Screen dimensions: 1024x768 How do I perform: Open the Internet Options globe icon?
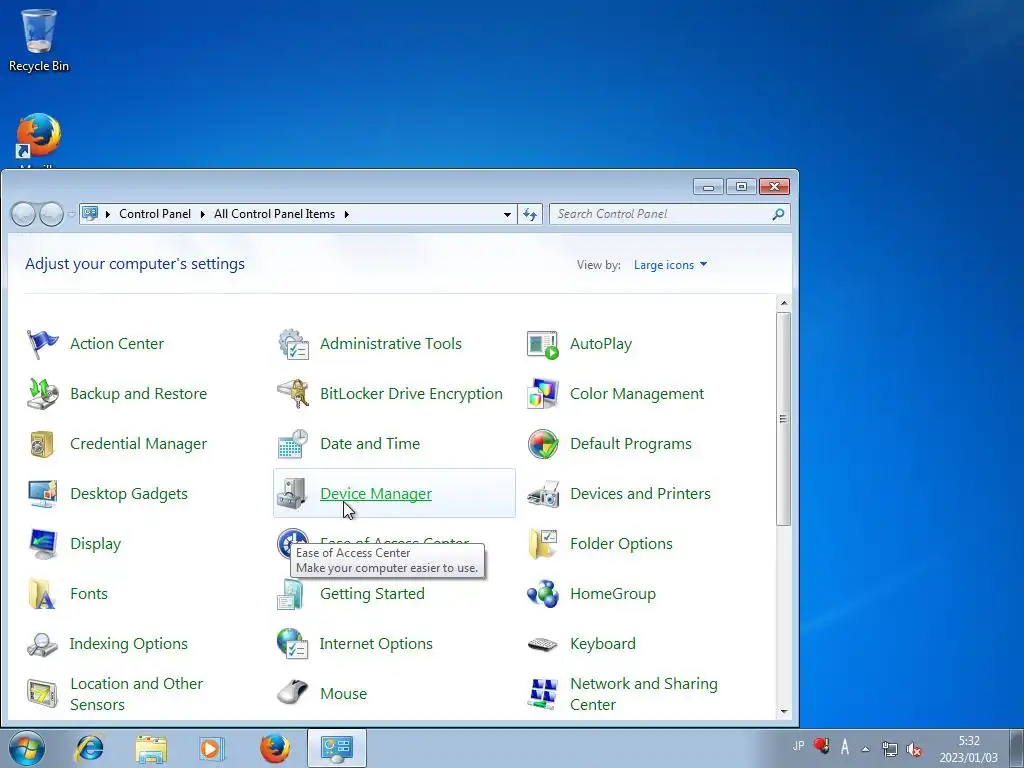click(x=293, y=644)
